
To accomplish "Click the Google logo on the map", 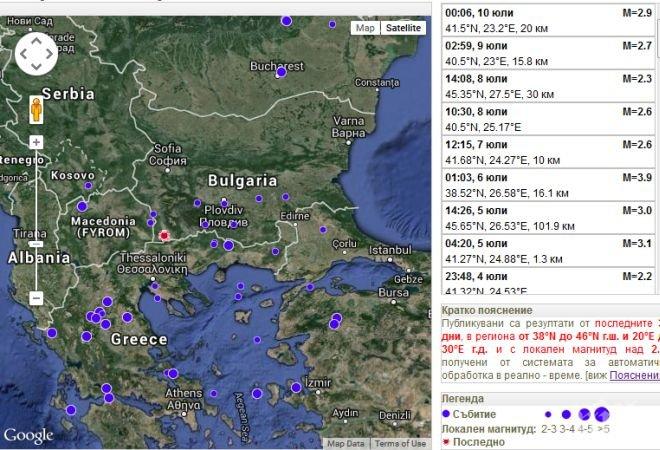I will 28,435.
